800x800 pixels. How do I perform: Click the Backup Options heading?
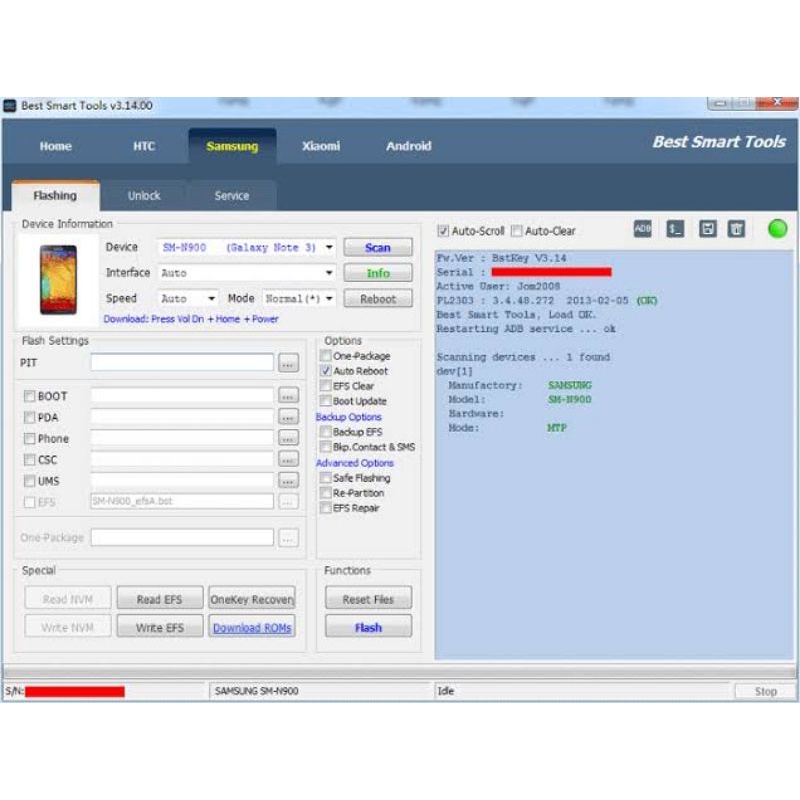coord(348,417)
